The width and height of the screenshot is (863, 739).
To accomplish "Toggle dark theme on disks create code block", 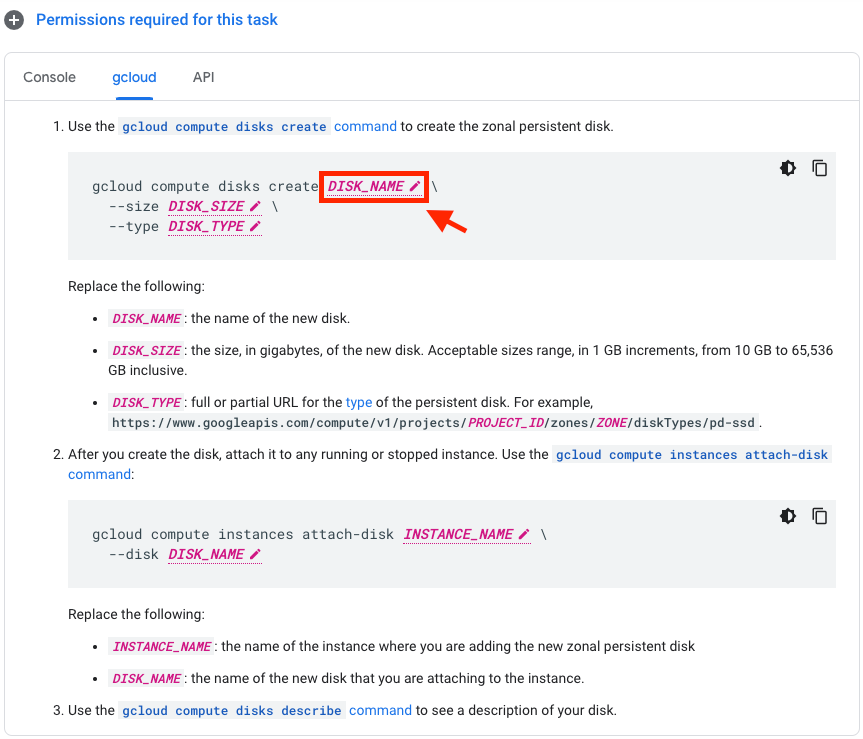I will click(x=788, y=168).
